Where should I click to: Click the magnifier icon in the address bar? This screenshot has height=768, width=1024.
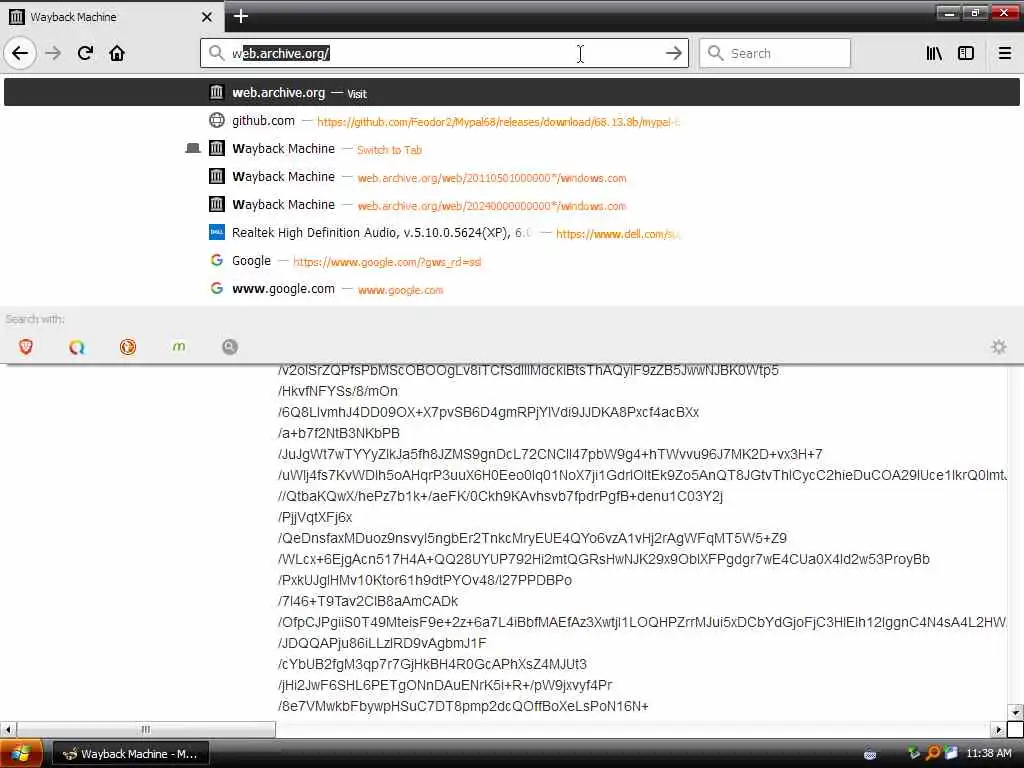click(x=216, y=53)
